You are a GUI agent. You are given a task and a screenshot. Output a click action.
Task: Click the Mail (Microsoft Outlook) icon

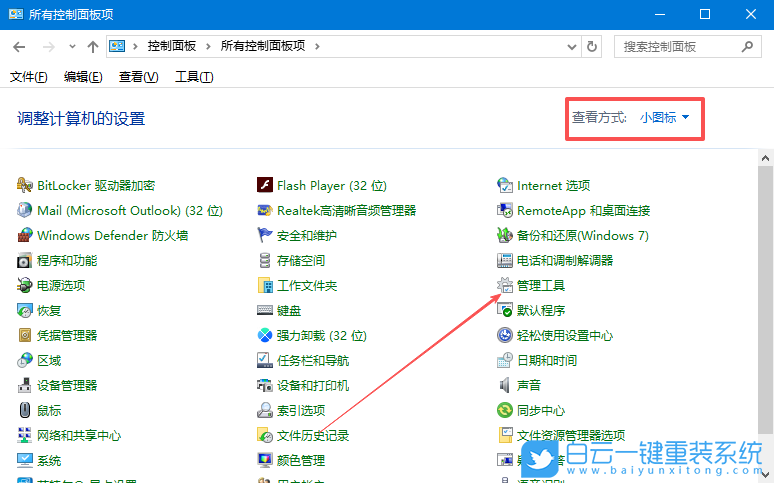point(25,210)
